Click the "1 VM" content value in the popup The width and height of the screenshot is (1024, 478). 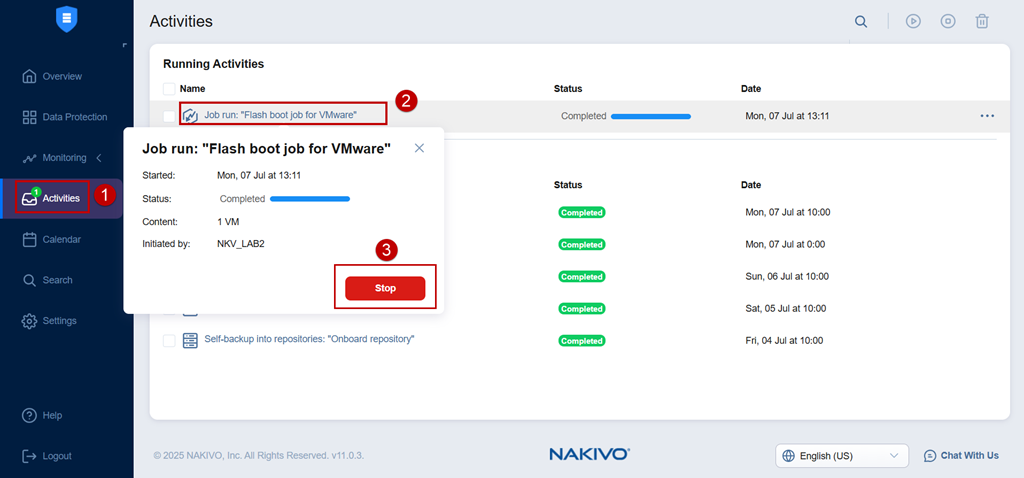228,222
